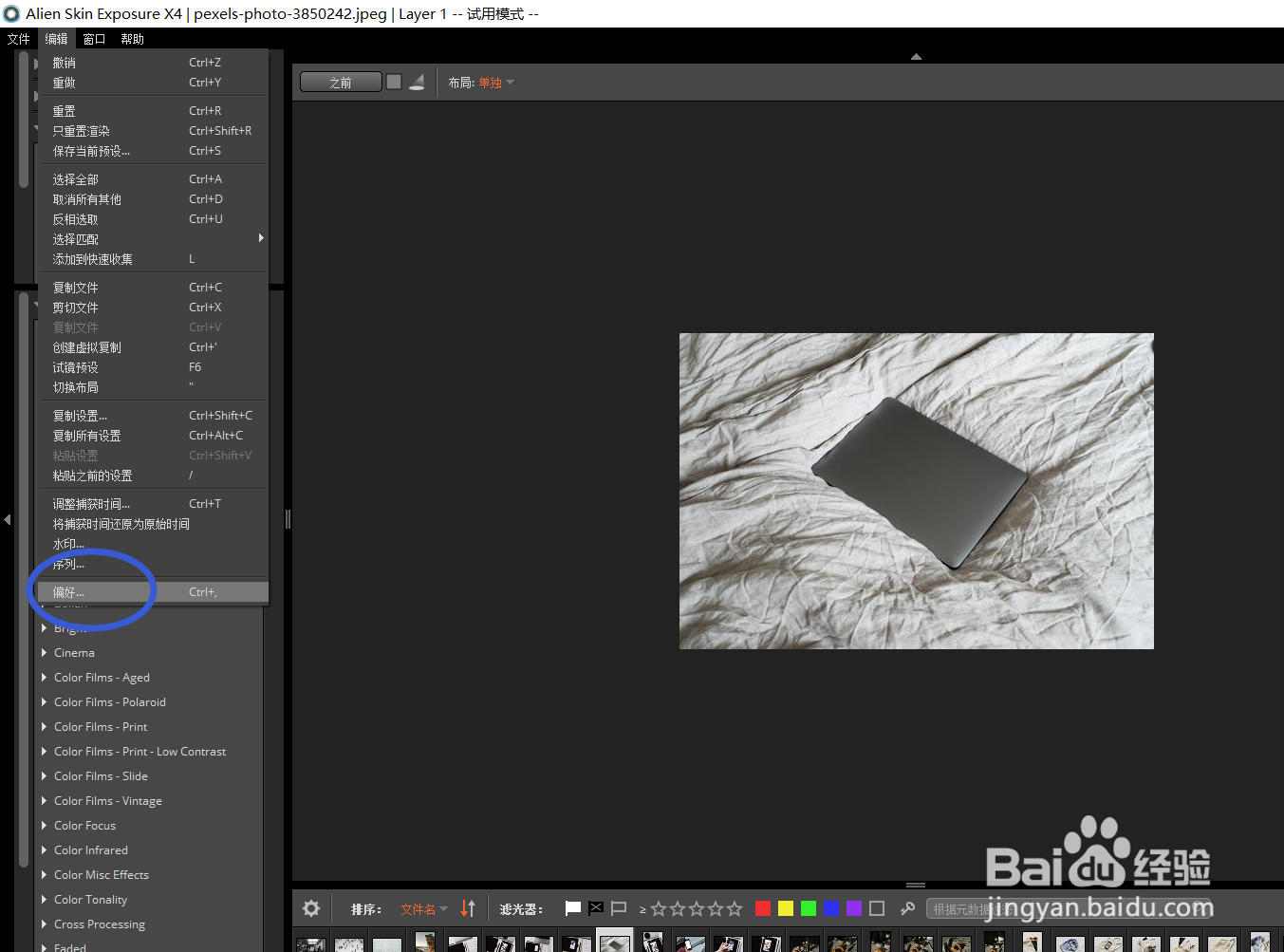Click the metadata search key icon
Image resolution: width=1284 pixels, height=952 pixels.
(907, 908)
